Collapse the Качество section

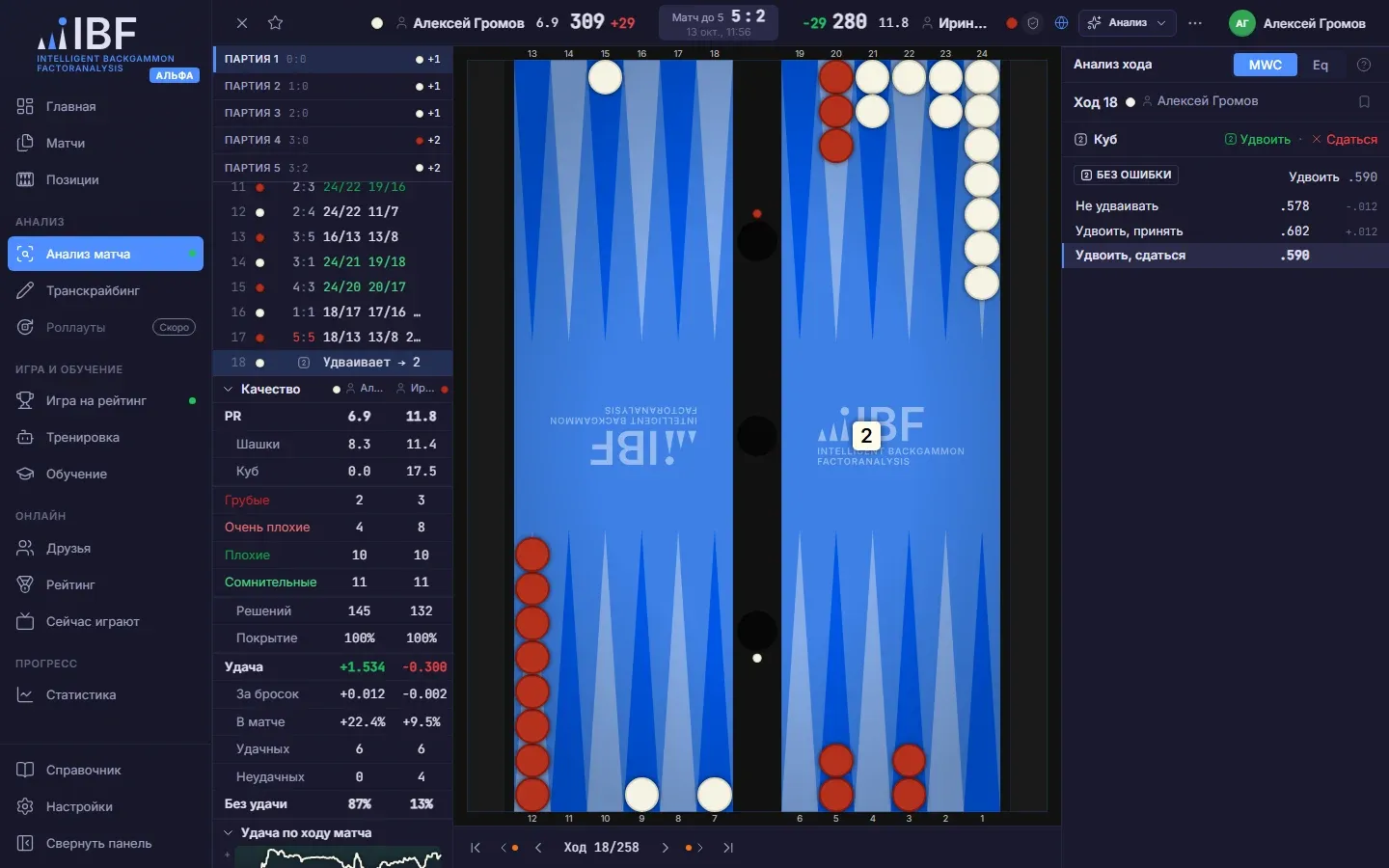click(229, 390)
